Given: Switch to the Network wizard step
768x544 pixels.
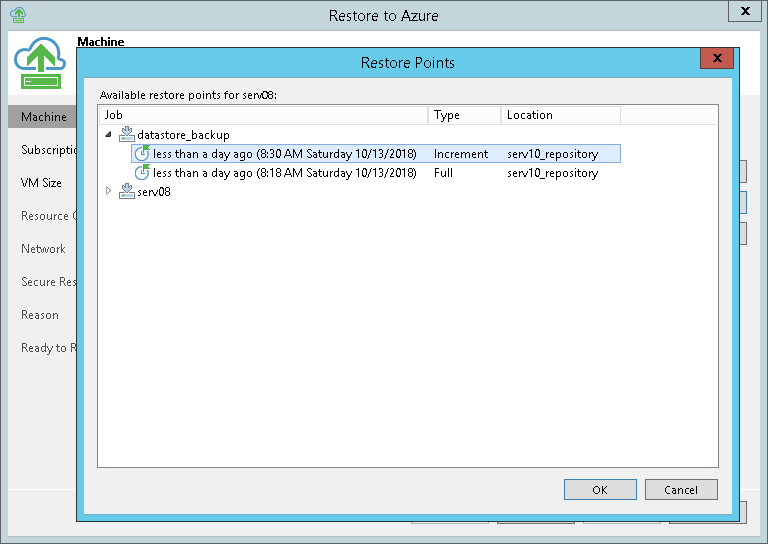Looking at the screenshot, I should [44, 249].
